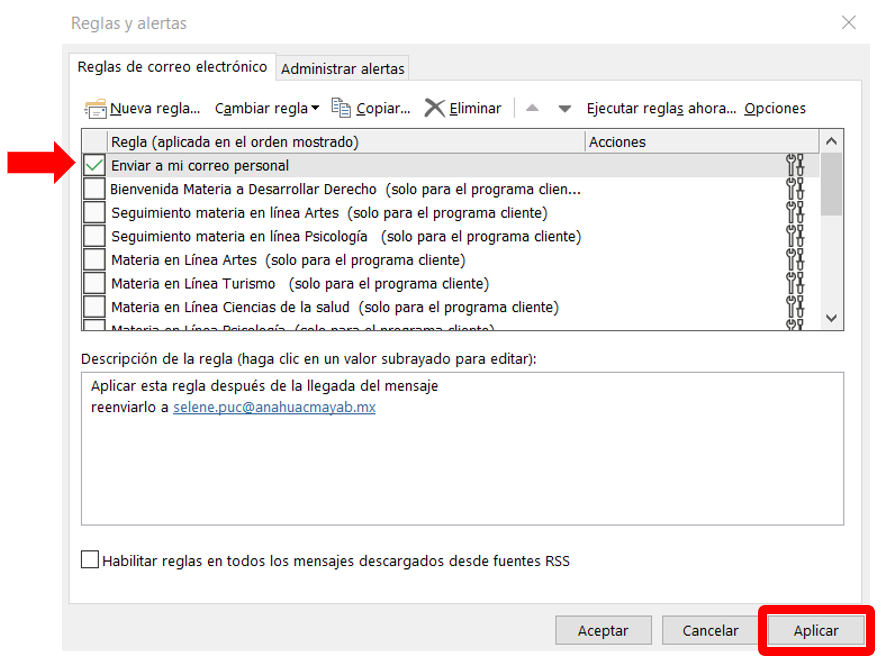The image size is (880, 660).
Task: Select the Reglas de correo electrónico tab
Action: pos(172,67)
